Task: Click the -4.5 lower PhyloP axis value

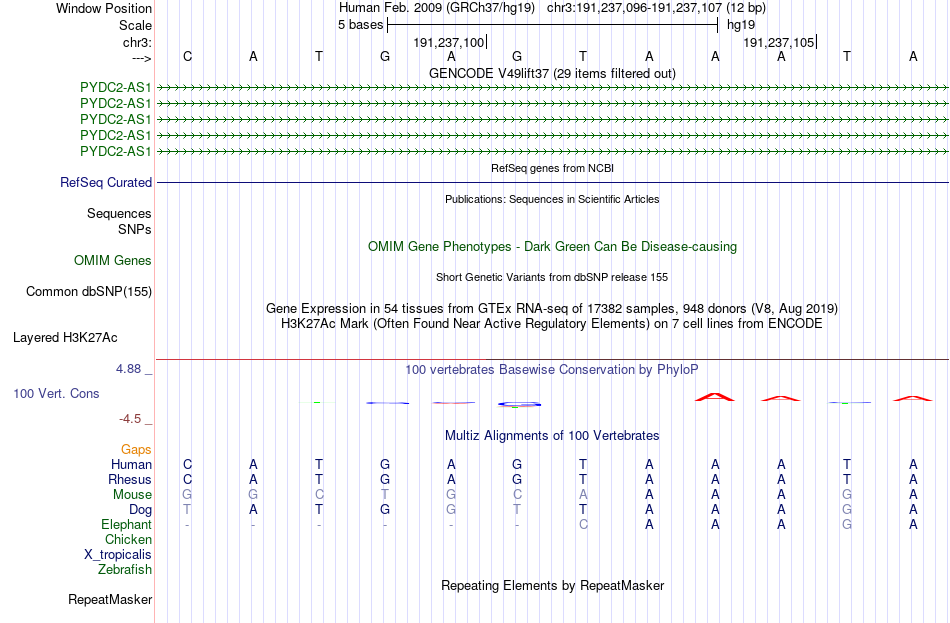Action: [129, 419]
